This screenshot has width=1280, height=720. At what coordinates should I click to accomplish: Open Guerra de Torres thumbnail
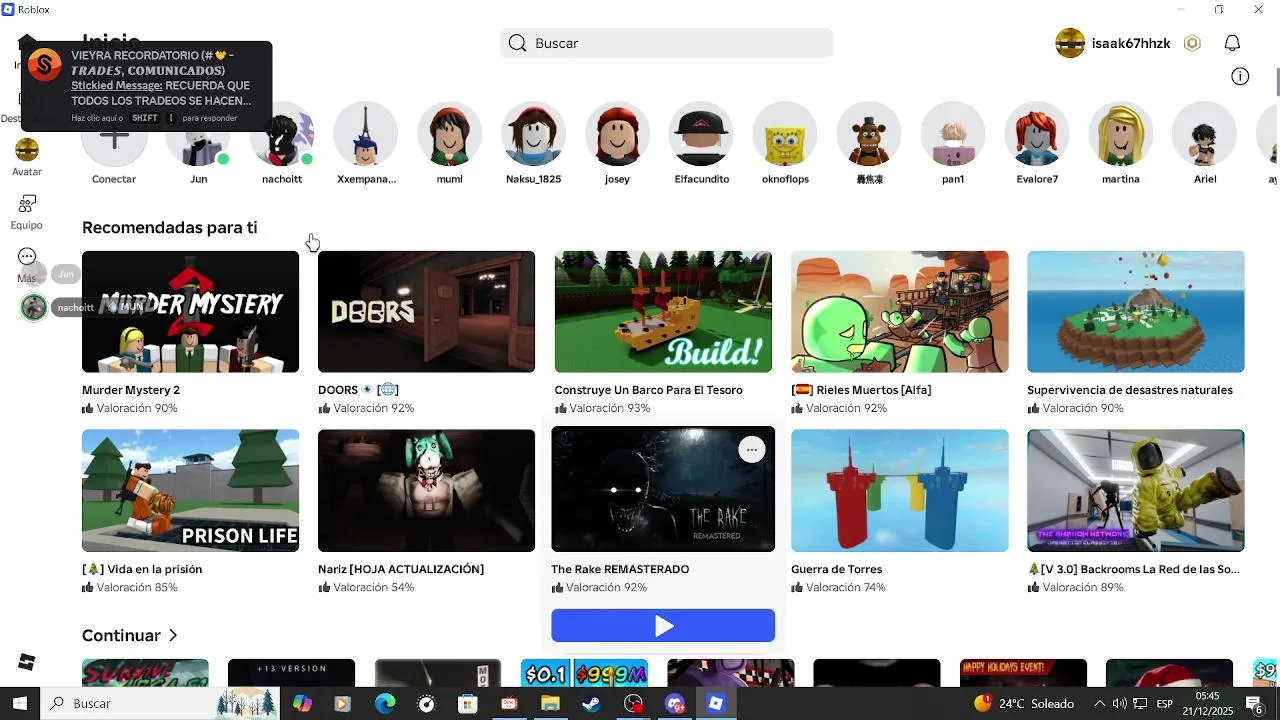coord(900,491)
